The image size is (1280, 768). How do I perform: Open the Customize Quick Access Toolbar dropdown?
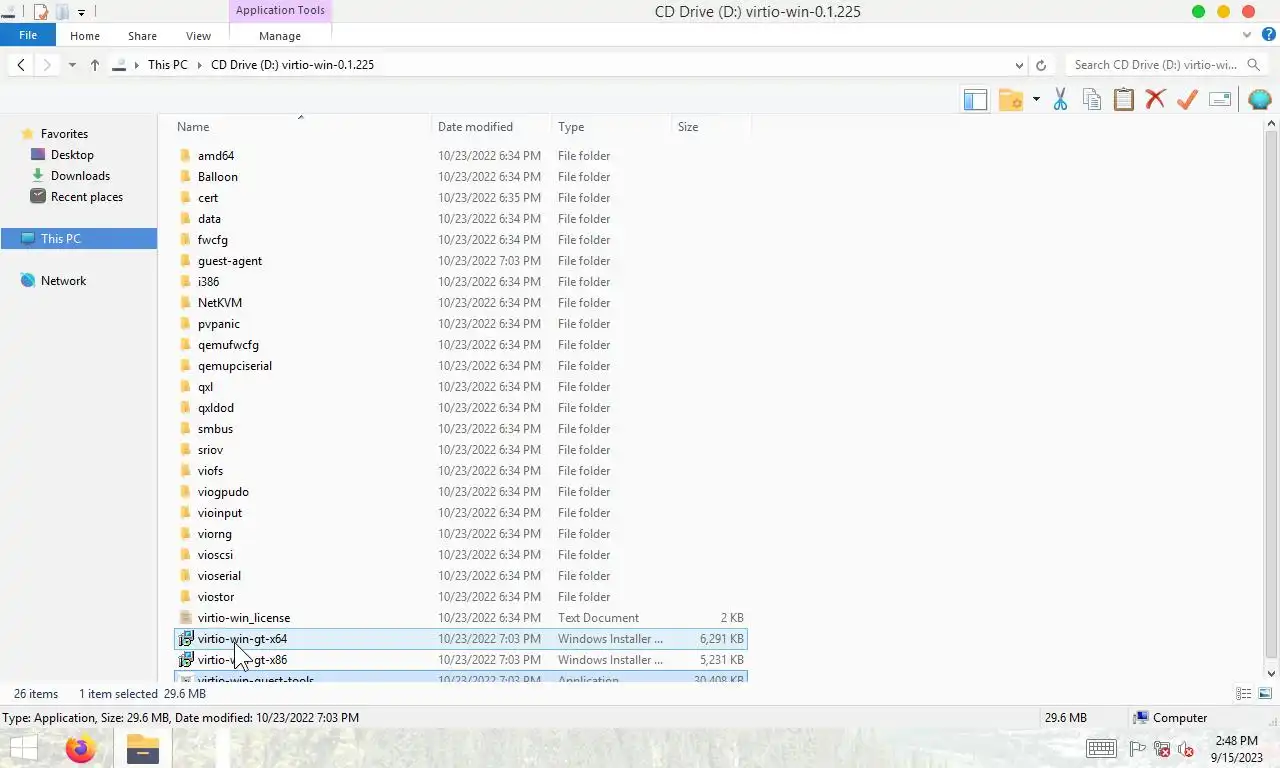click(x=81, y=13)
